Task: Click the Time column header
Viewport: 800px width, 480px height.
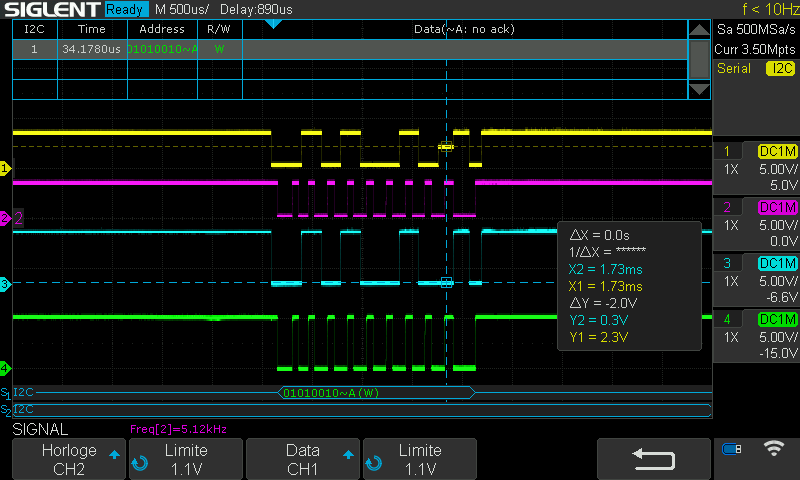Action: tap(92, 29)
